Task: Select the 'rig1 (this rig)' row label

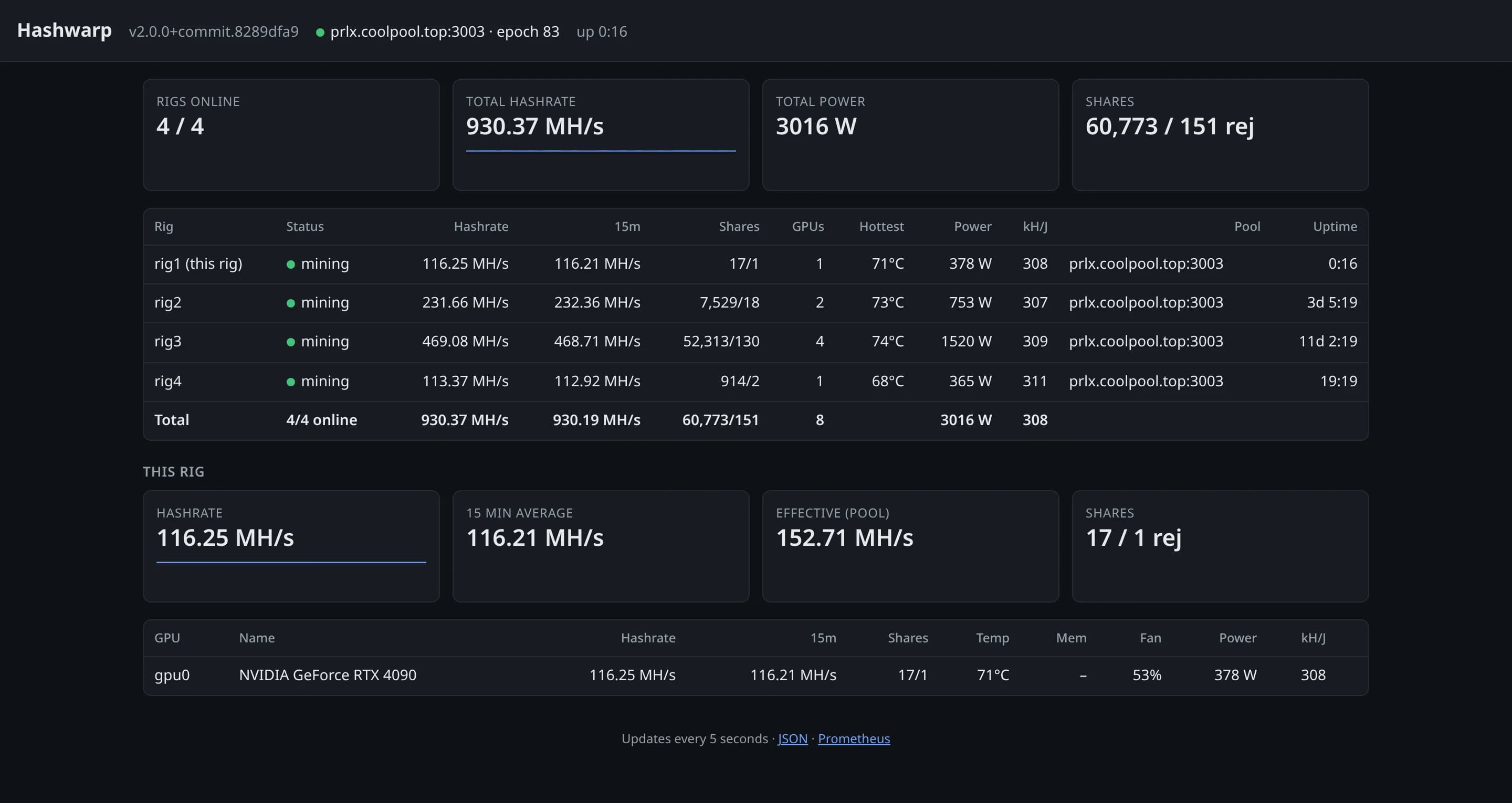Action: (198, 263)
